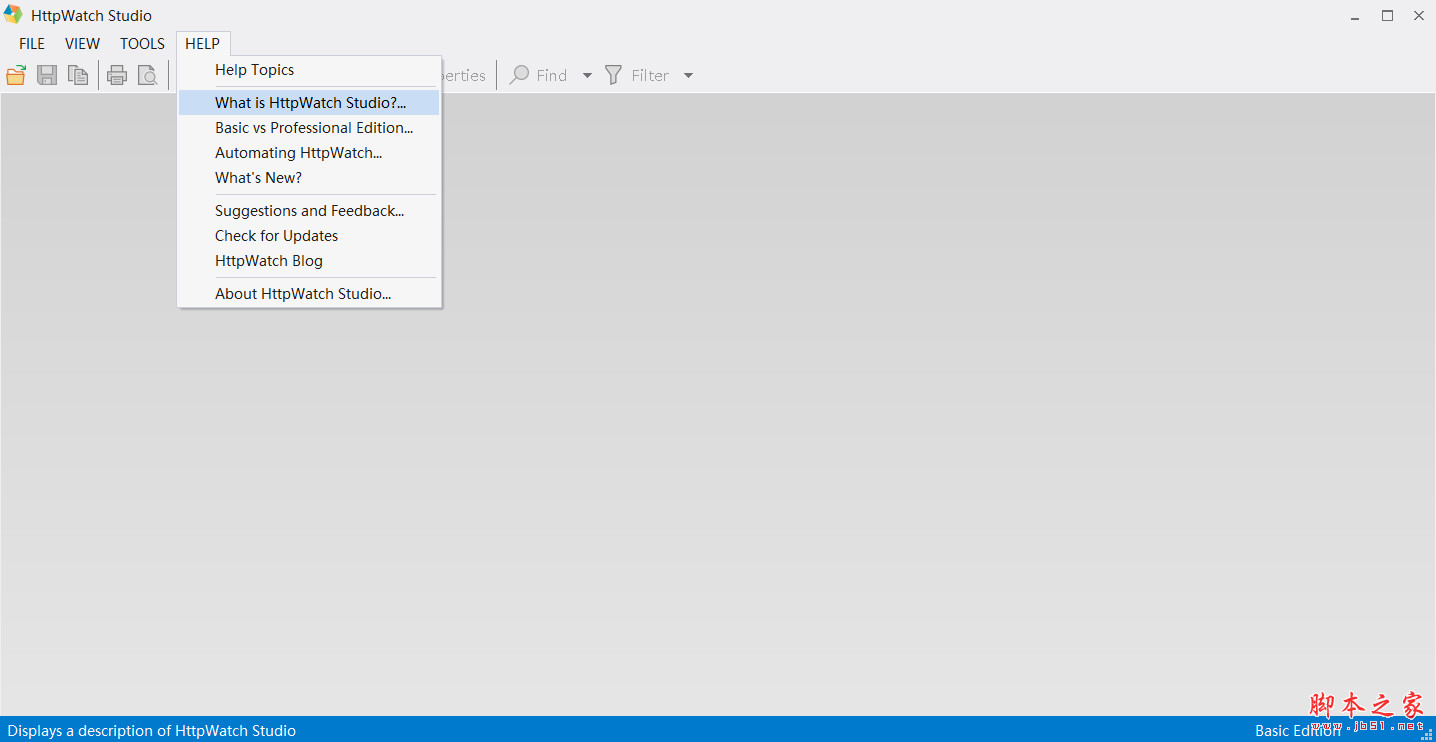Click the Save icon in toolbar
1436x742 pixels.
[47, 75]
